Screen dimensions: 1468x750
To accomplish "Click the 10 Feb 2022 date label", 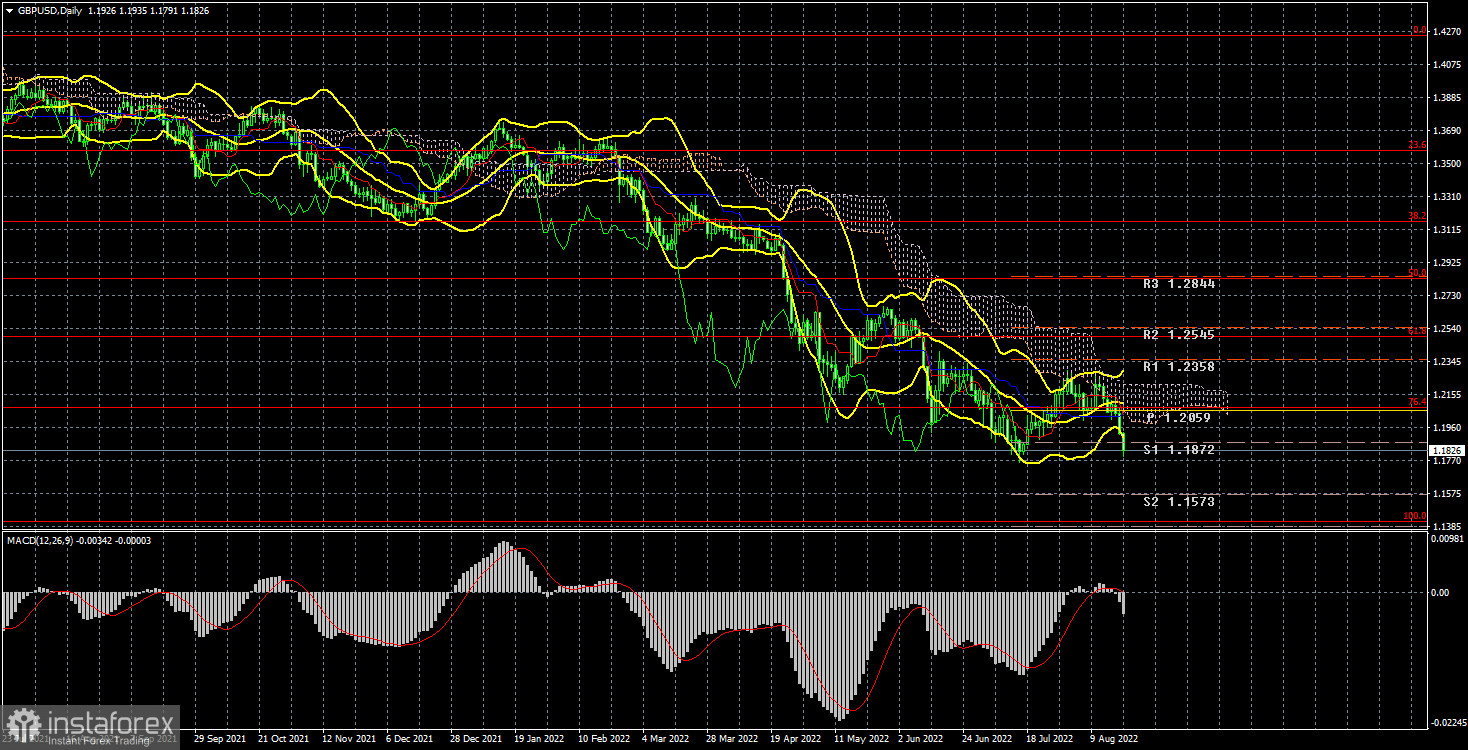I will pyautogui.click(x=606, y=740).
